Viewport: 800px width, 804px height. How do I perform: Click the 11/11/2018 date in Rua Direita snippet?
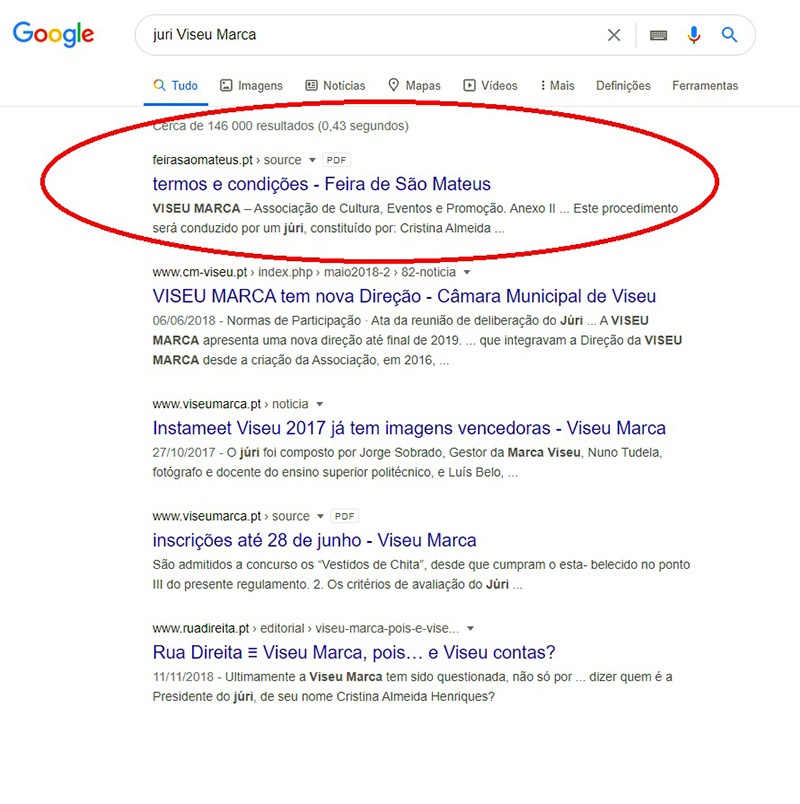click(183, 677)
